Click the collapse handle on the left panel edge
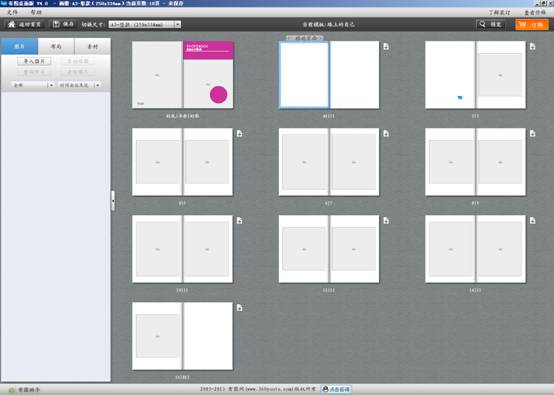The height and width of the screenshot is (395, 554). pyautogui.click(x=113, y=201)
